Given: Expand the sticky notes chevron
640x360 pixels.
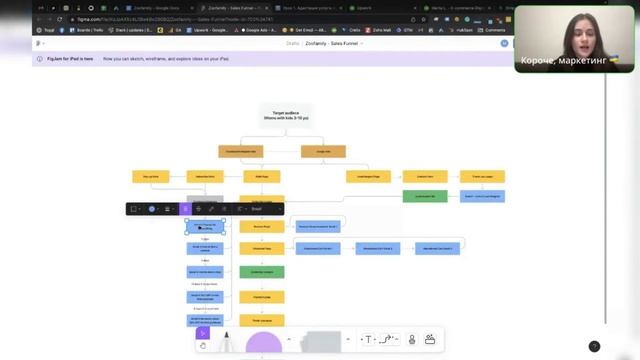Looking at the screenshot, I should [348, 339].
